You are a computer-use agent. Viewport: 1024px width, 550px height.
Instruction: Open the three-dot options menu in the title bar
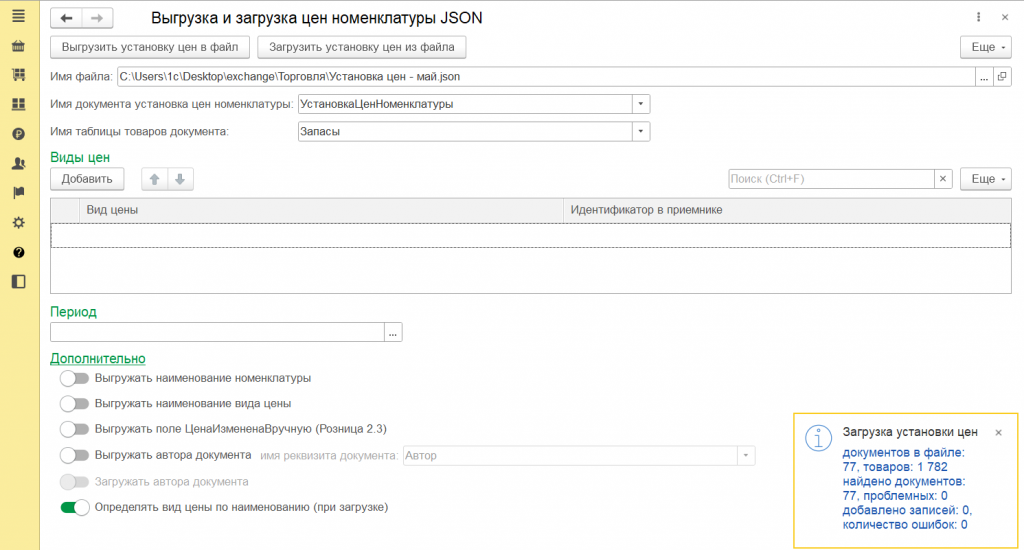coord(978,18)
